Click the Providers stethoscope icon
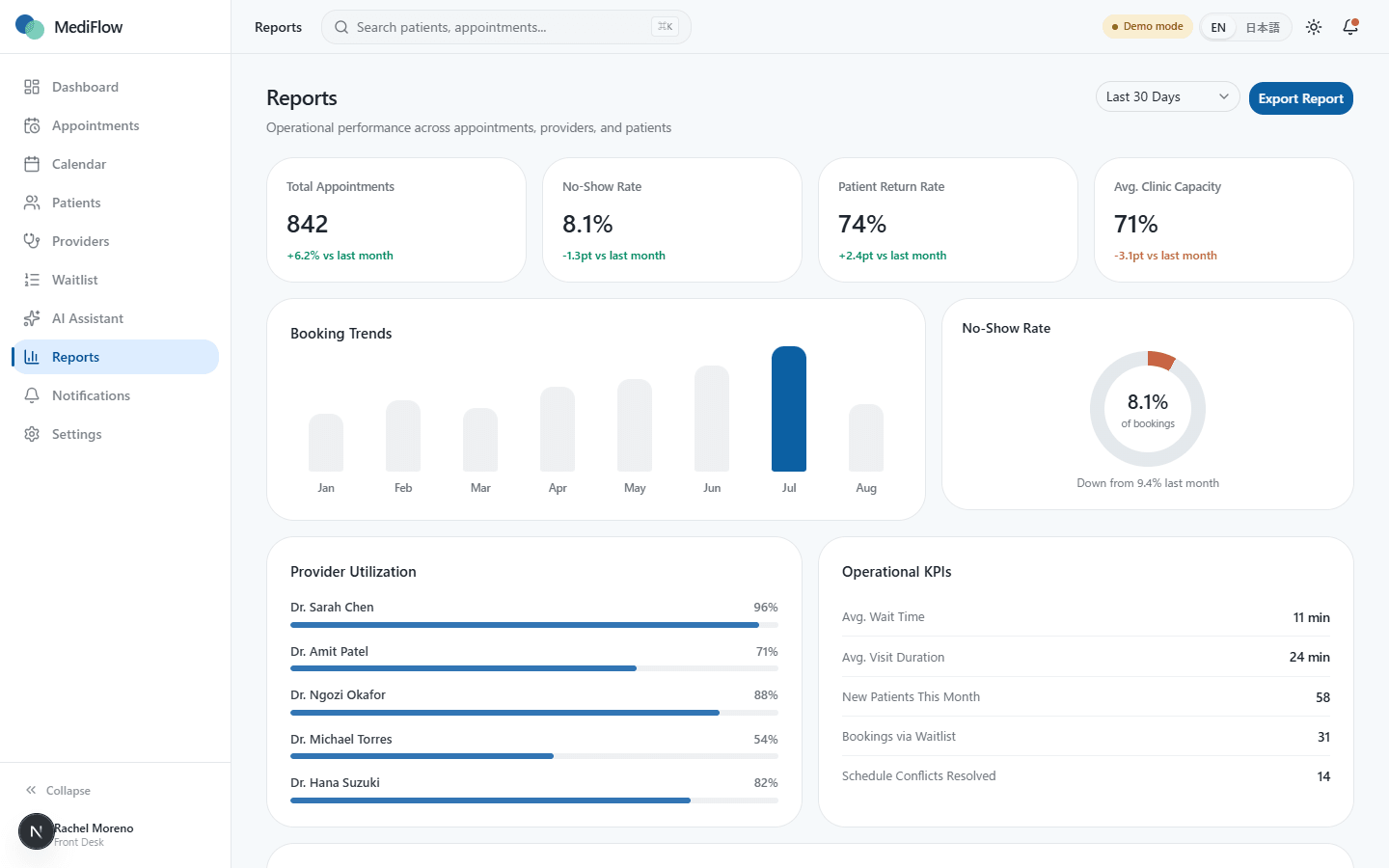1389x868 pixels. pyautogui.click(x=32, y=241)
